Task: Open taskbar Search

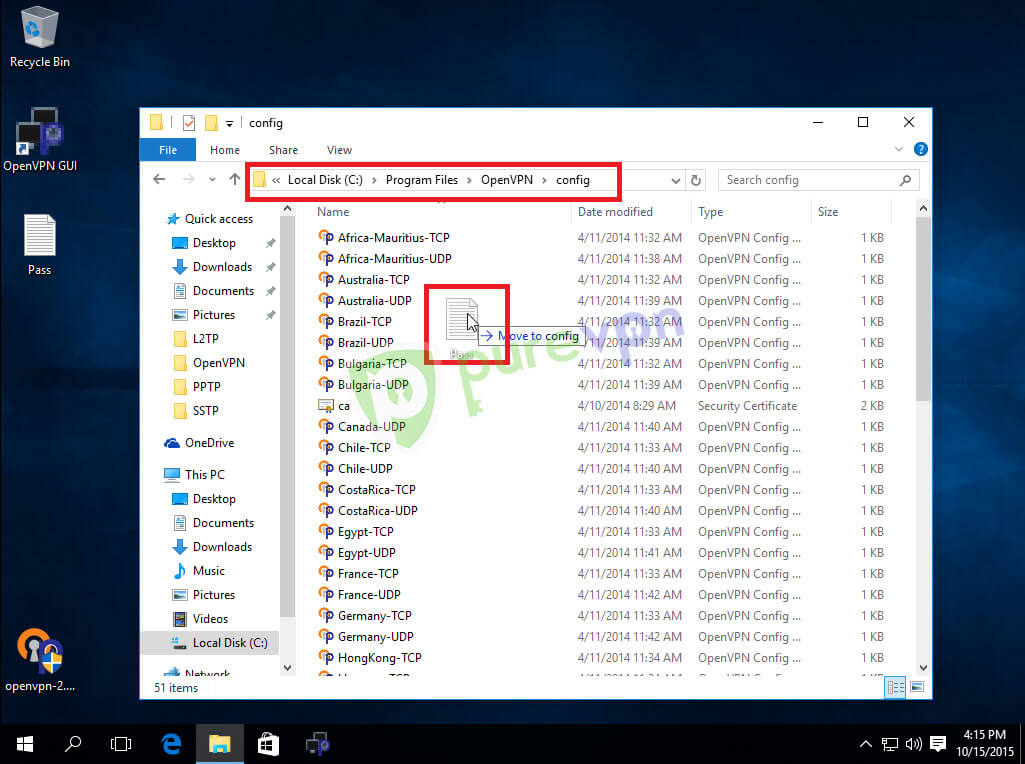Action: (73, 744)
